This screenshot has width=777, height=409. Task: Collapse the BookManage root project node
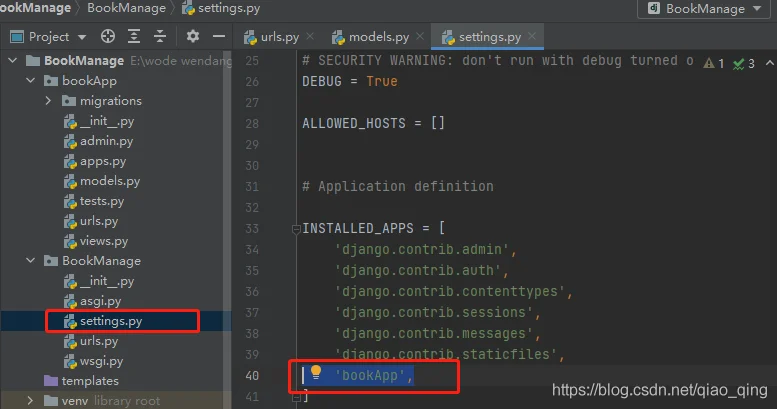click(x=13, y=60)
